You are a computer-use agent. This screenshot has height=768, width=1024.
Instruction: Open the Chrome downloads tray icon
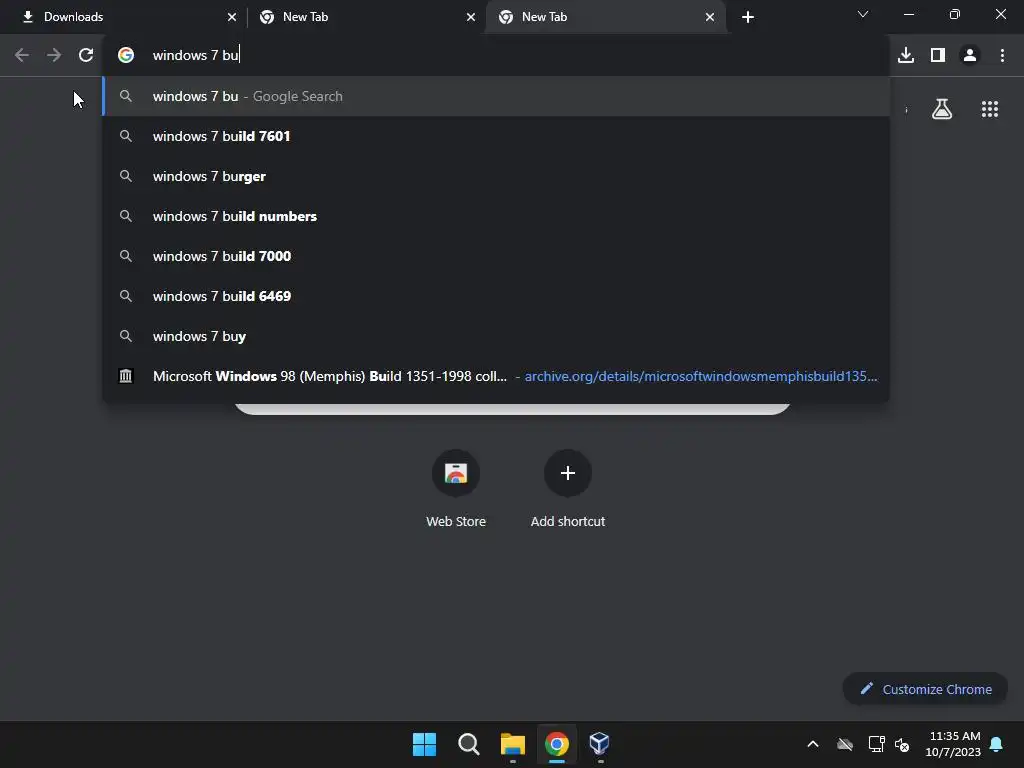coord(906,55)
